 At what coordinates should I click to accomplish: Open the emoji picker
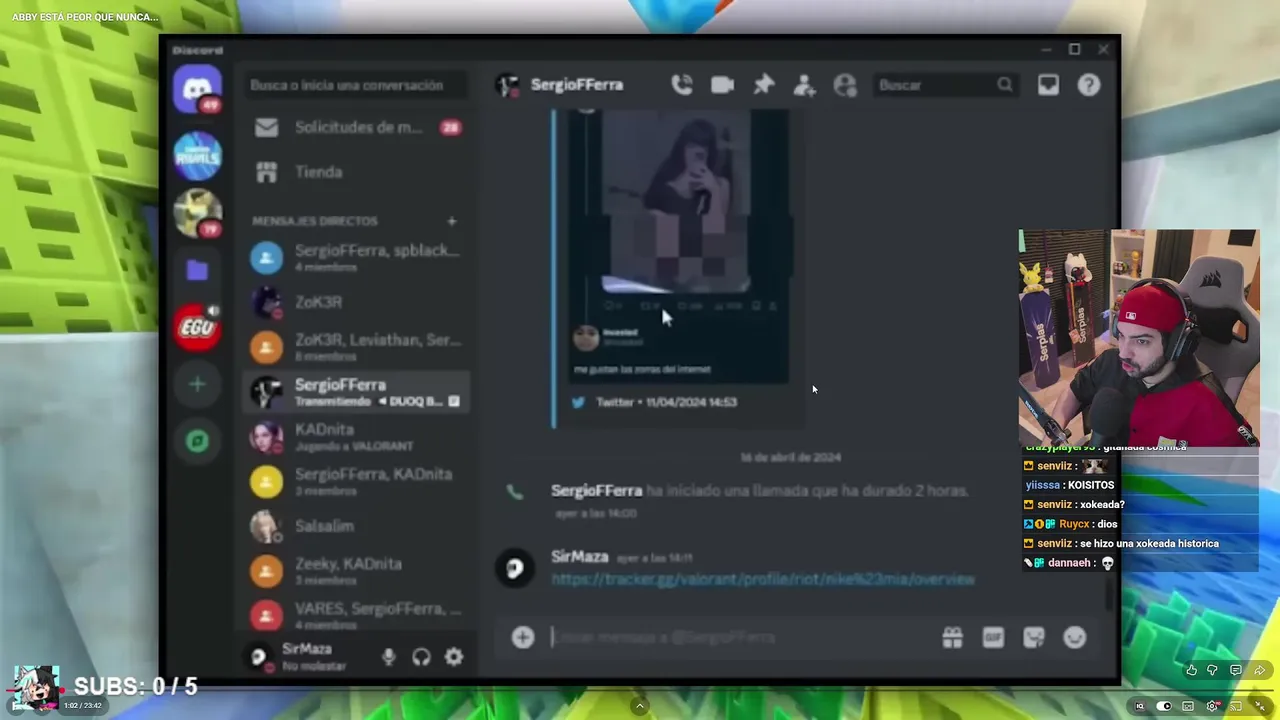pyautogui.click(x=1075, y=637)
